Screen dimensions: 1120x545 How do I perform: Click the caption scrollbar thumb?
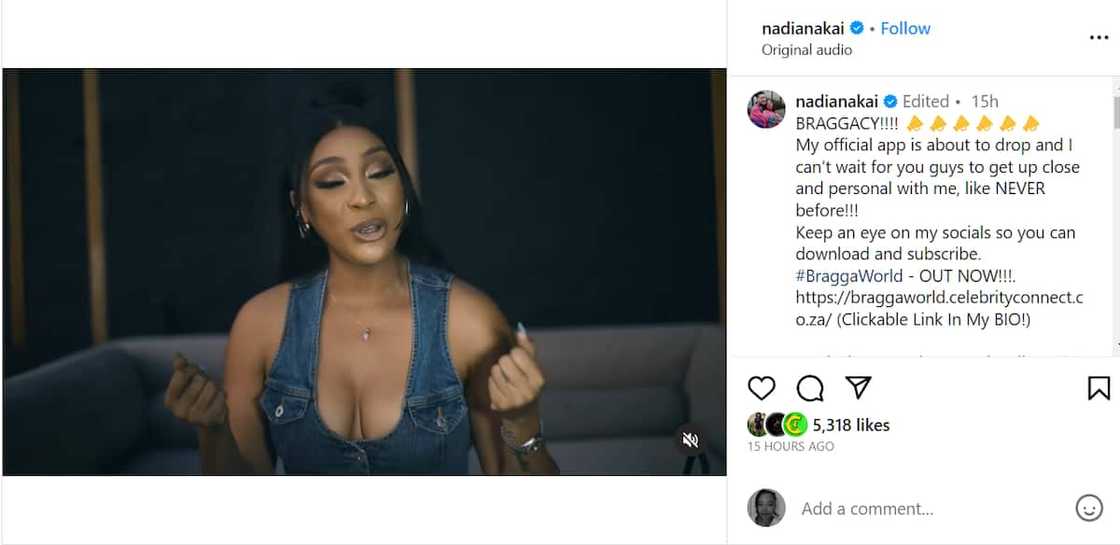tap(1115, 112)
